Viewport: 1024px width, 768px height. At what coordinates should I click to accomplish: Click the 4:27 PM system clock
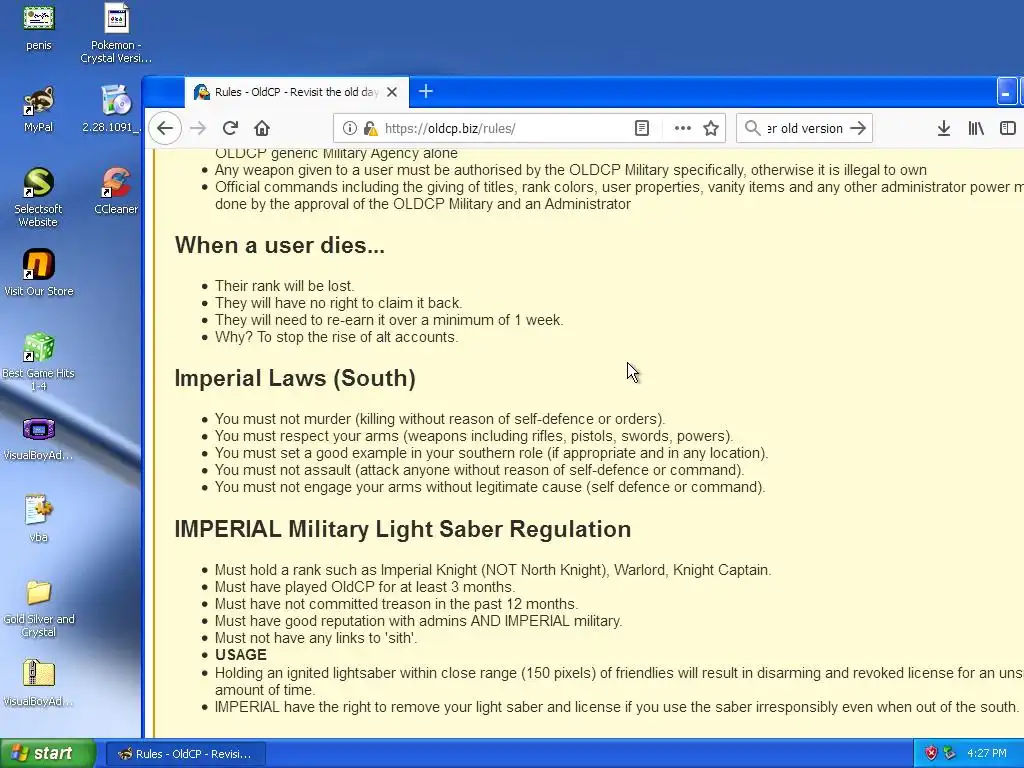pyautogui.click(x=987, y=753)
